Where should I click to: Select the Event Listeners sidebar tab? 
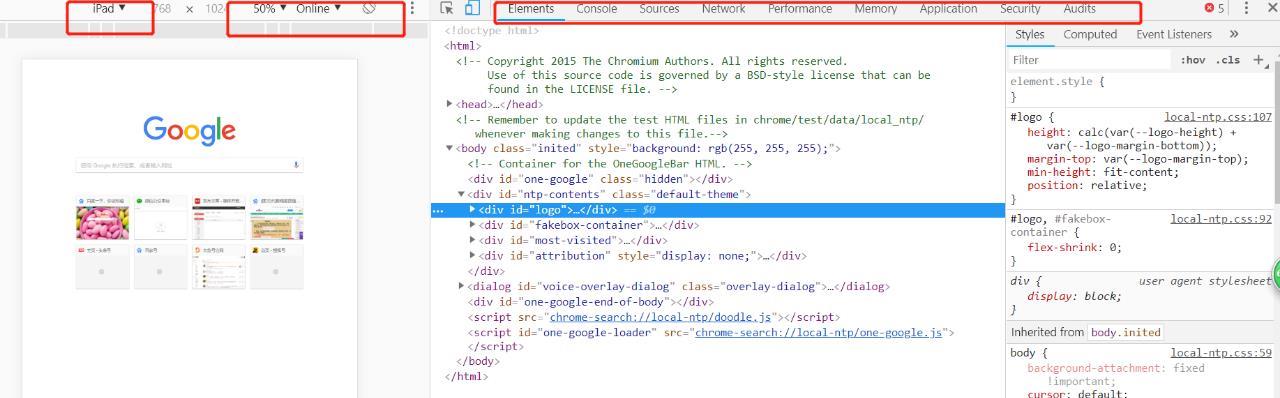click(x=1173, y=34)
